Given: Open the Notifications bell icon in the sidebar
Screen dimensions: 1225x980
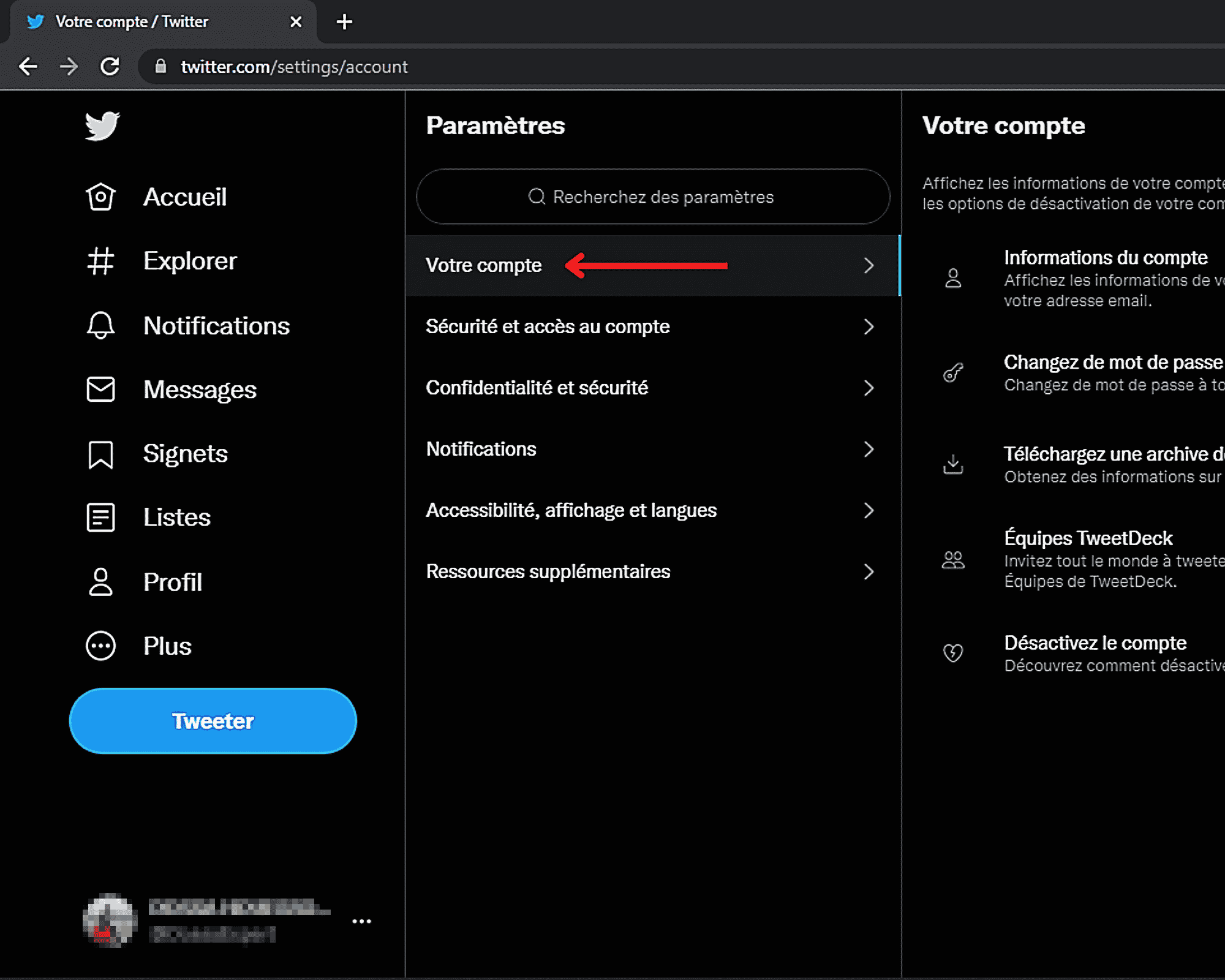Looking at the screenshot, I should click(x=100, y=325).
